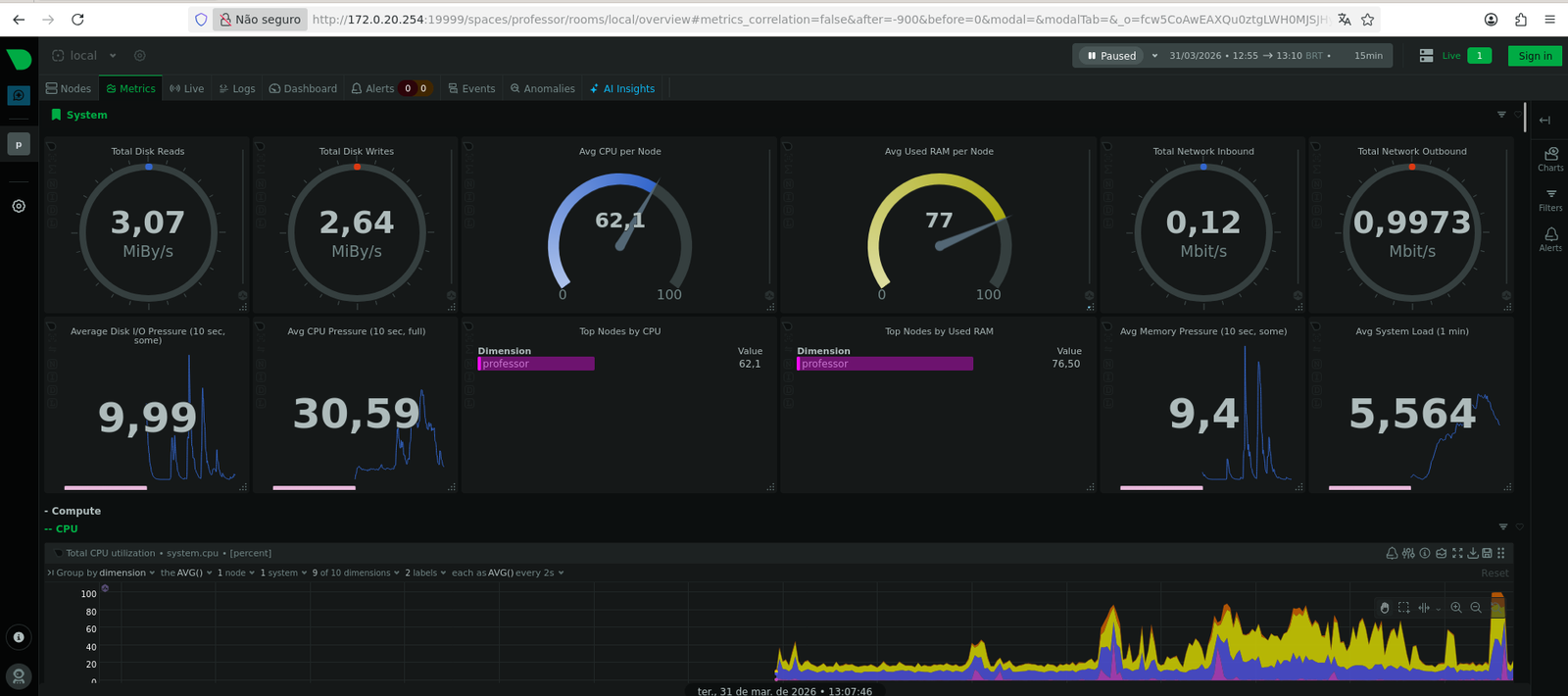The height and width of the screenshot is (696, 1568).
Task: Collapse the right sidebar with arrow icon
Action: pos(1544,120)
